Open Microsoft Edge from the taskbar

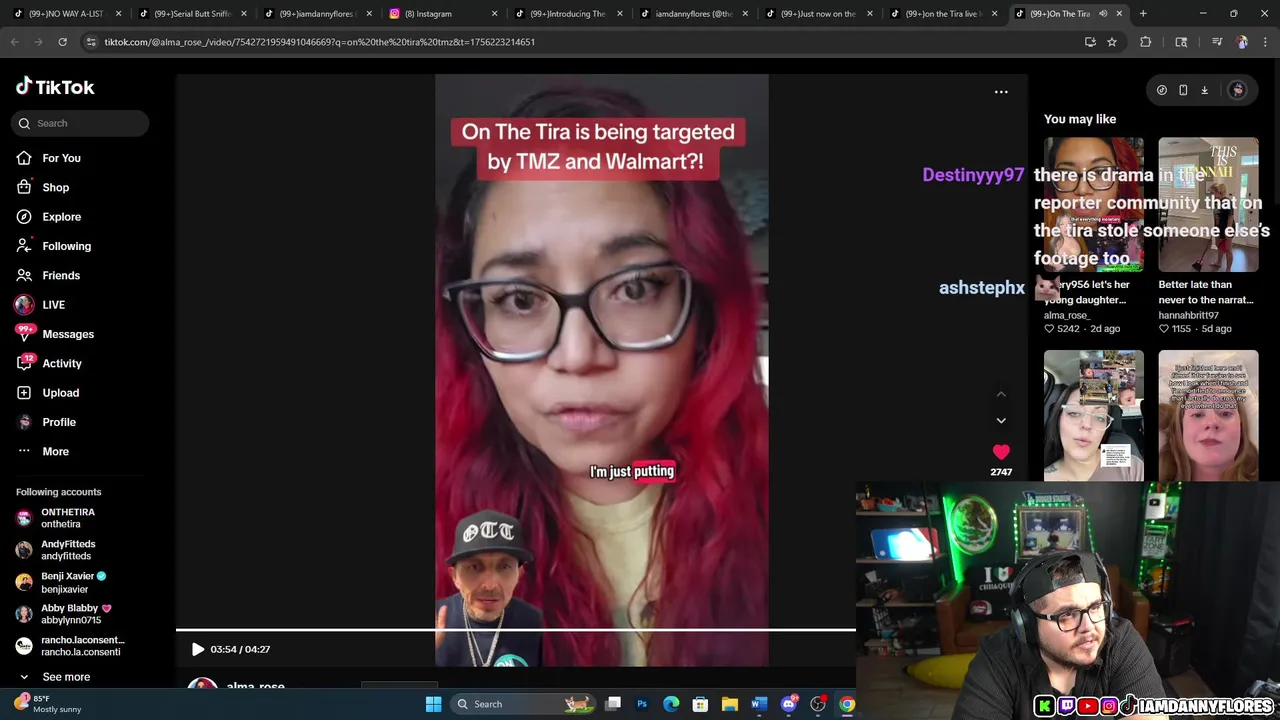(671, 704)
